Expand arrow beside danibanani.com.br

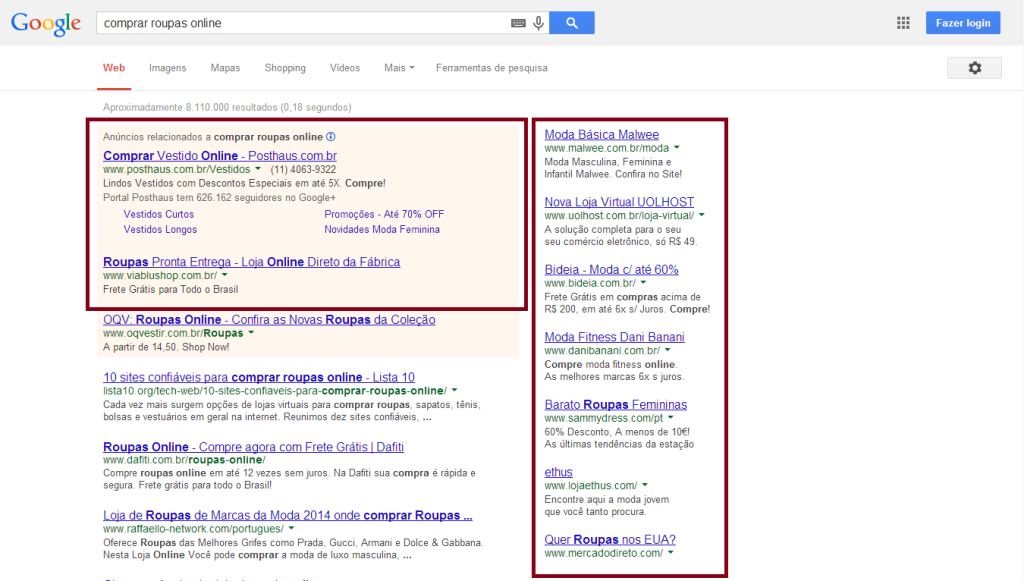[667, 350]
